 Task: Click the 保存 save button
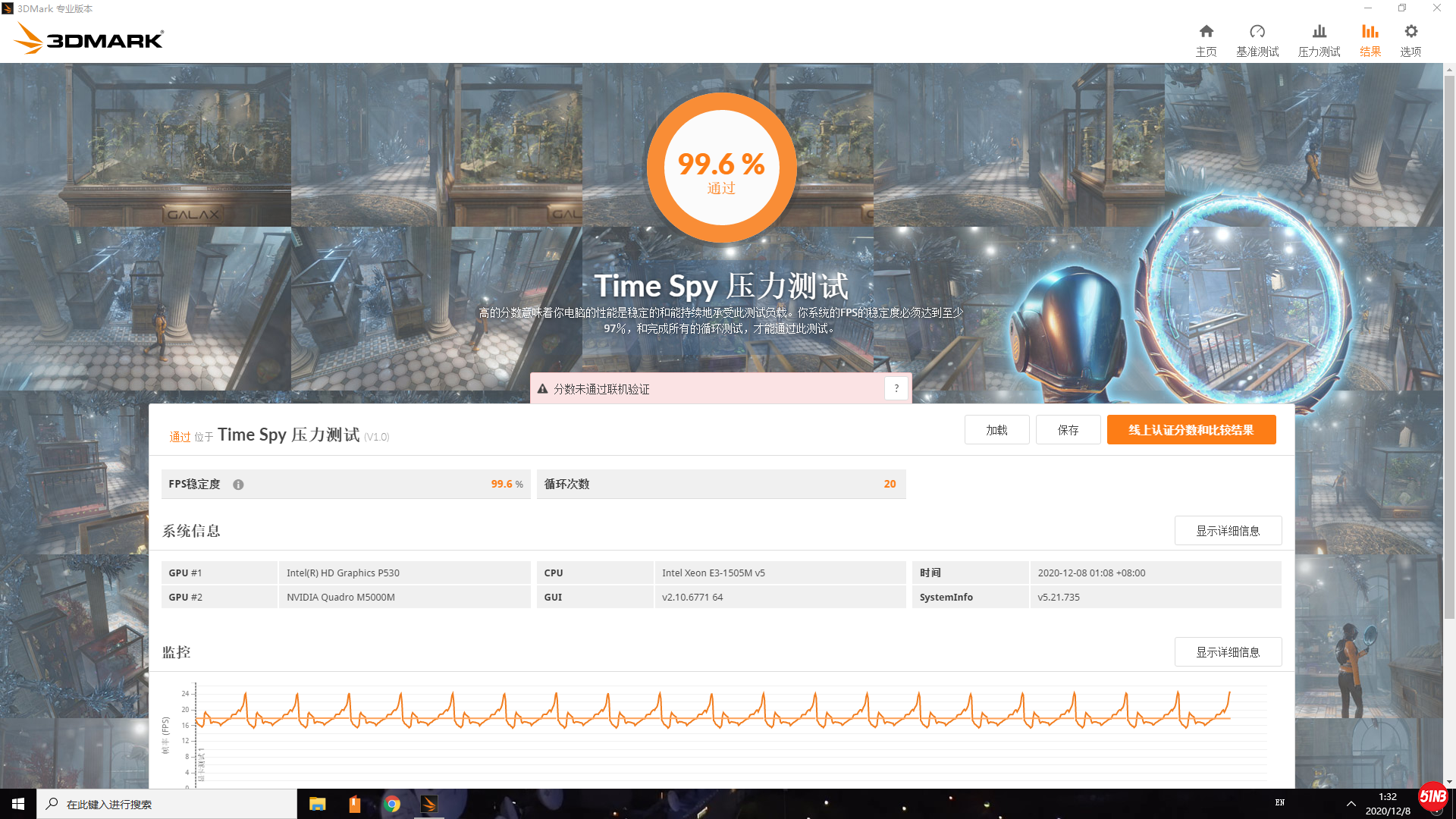[x=1068, y=430]
